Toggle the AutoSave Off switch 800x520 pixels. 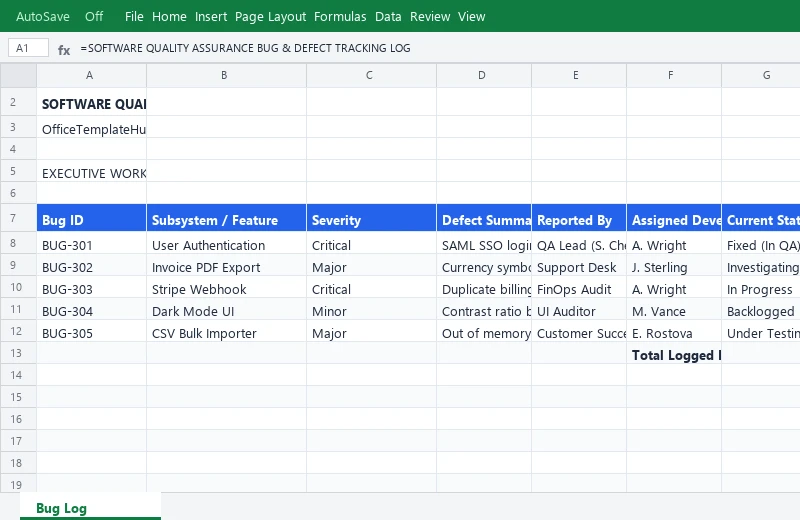(x=94, y=16)
